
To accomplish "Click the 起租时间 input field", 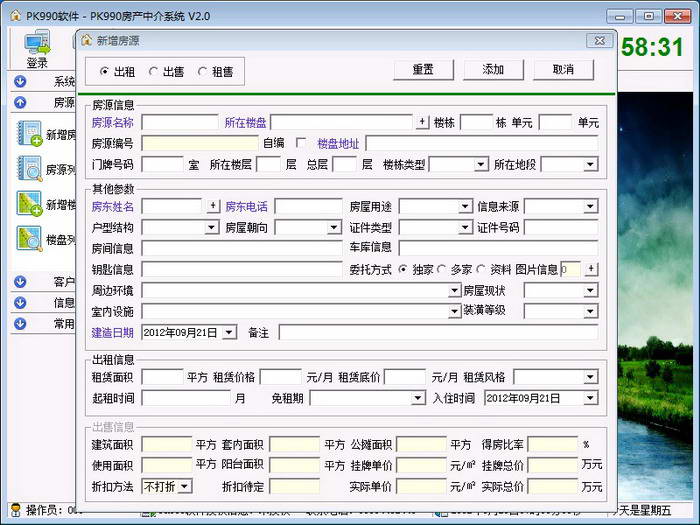I will [186, 398].
